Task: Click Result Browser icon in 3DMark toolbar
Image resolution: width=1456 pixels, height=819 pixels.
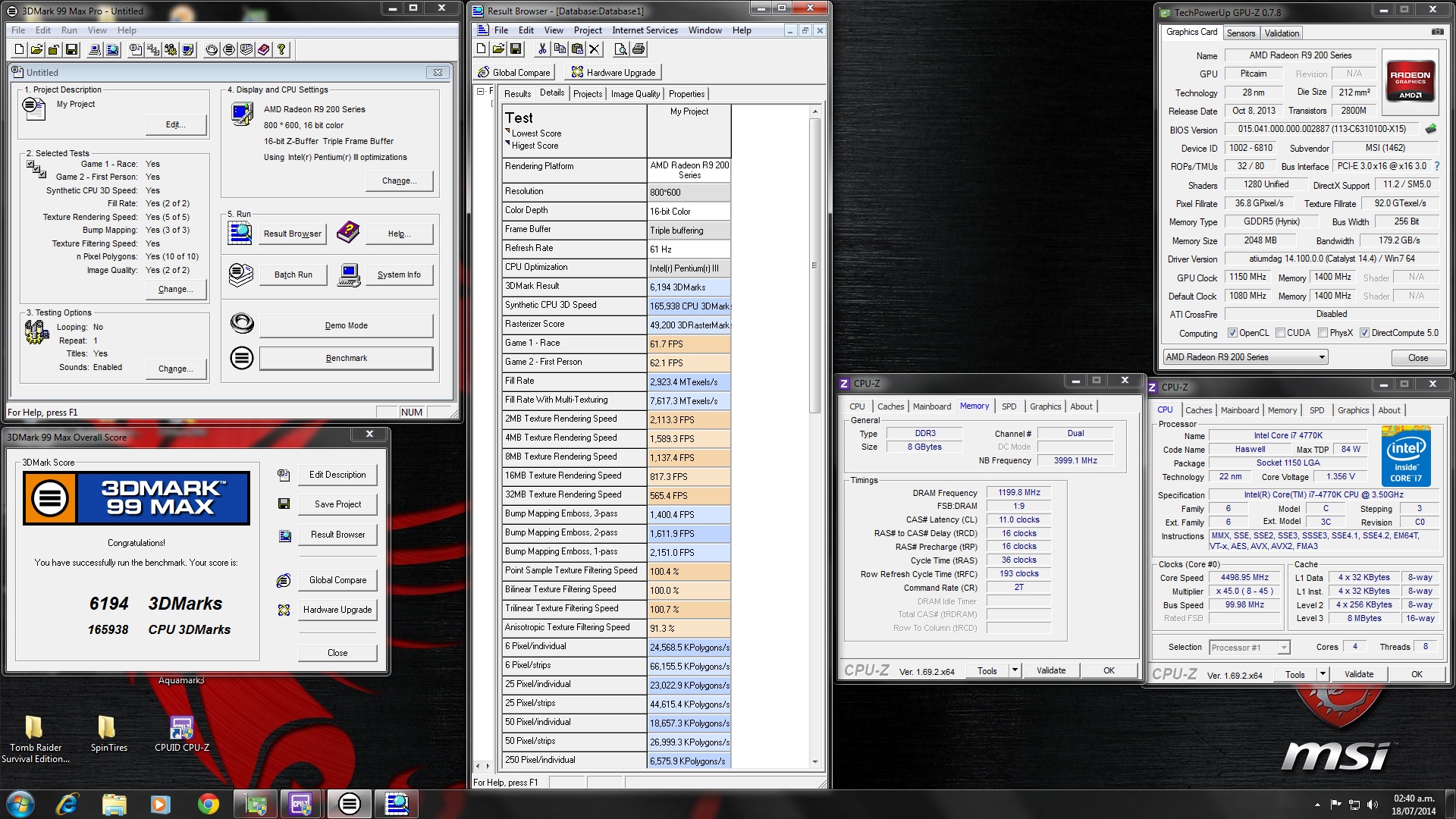Action: click(x=112, y=49)
